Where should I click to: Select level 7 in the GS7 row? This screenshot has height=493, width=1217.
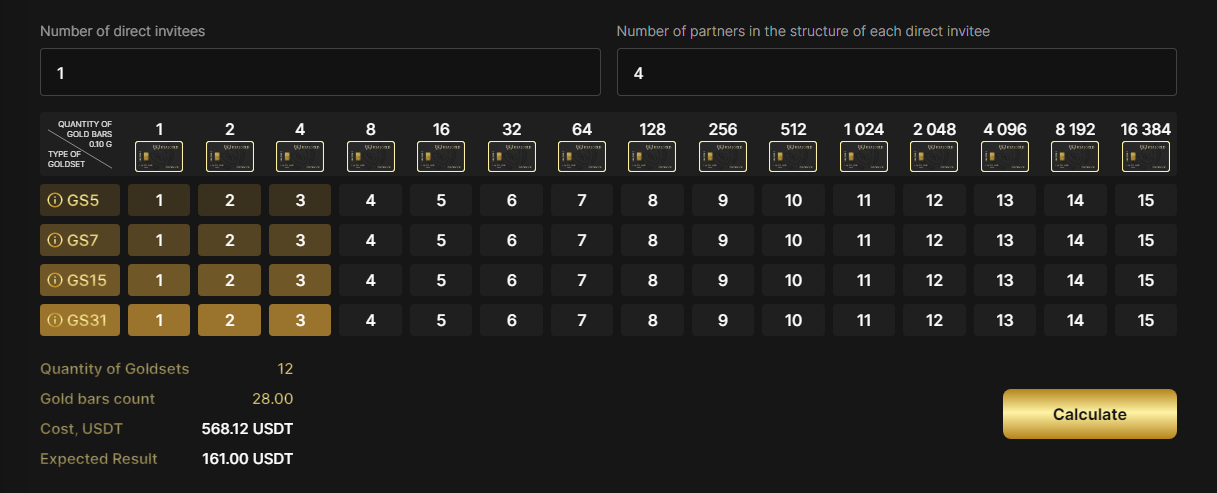[x=582, y=240]
